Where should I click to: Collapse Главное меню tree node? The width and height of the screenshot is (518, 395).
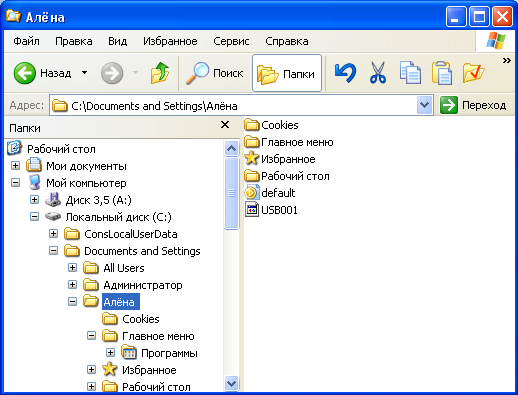click(91, 335)
